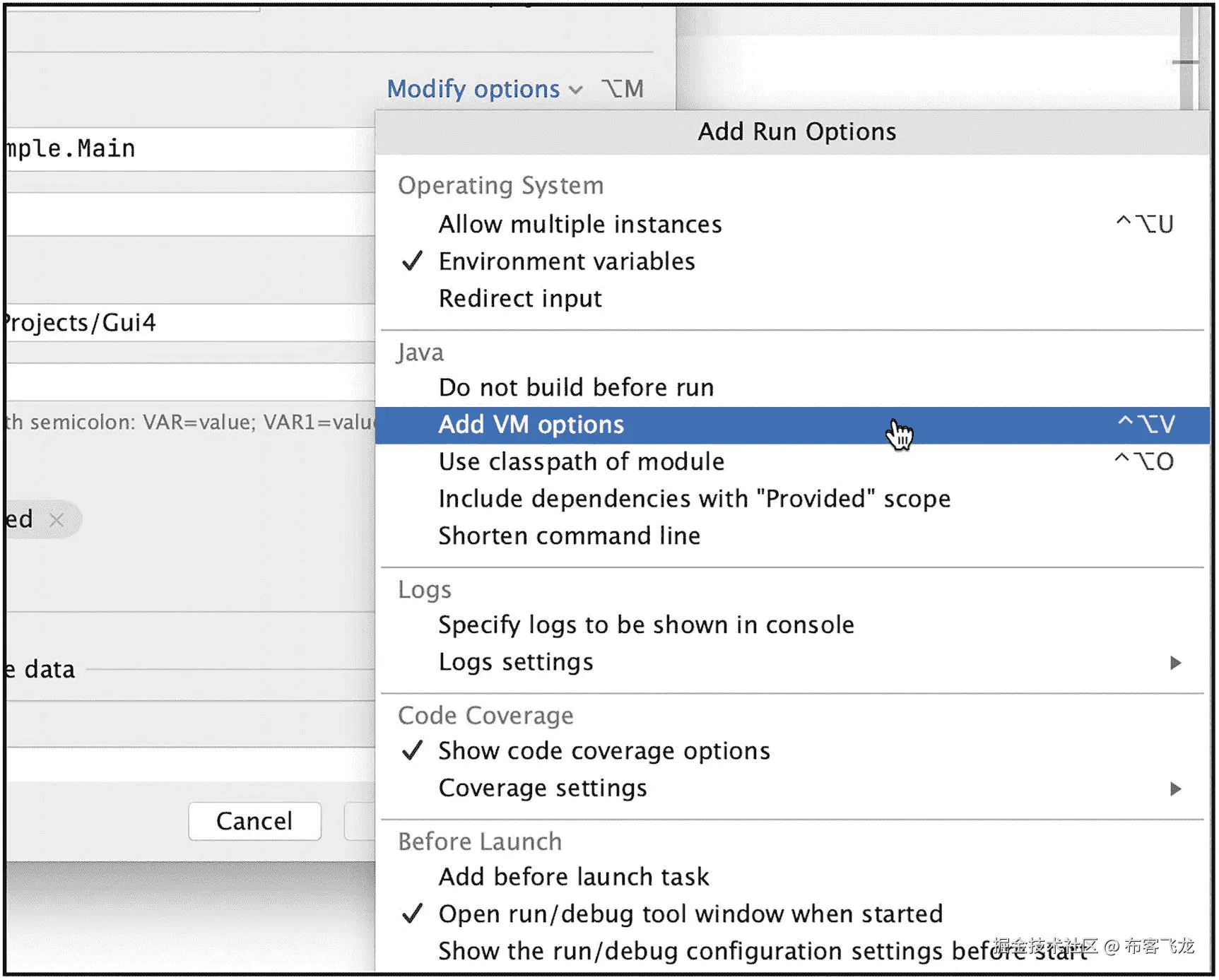Select Add VM options menu item
Screen dimensions: 1219x980
tap(531, 425)
